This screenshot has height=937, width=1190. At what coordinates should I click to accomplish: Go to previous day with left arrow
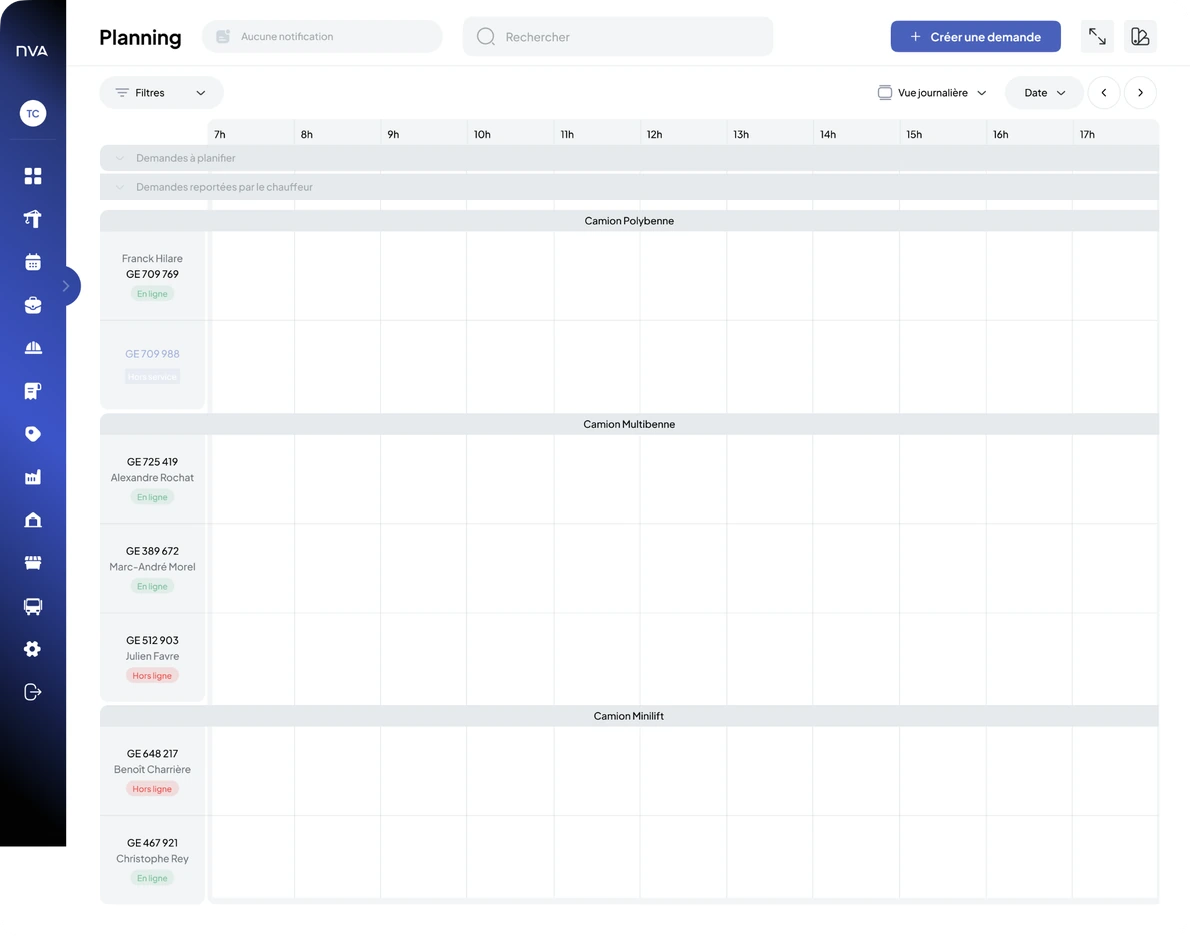coord(1103,93)
